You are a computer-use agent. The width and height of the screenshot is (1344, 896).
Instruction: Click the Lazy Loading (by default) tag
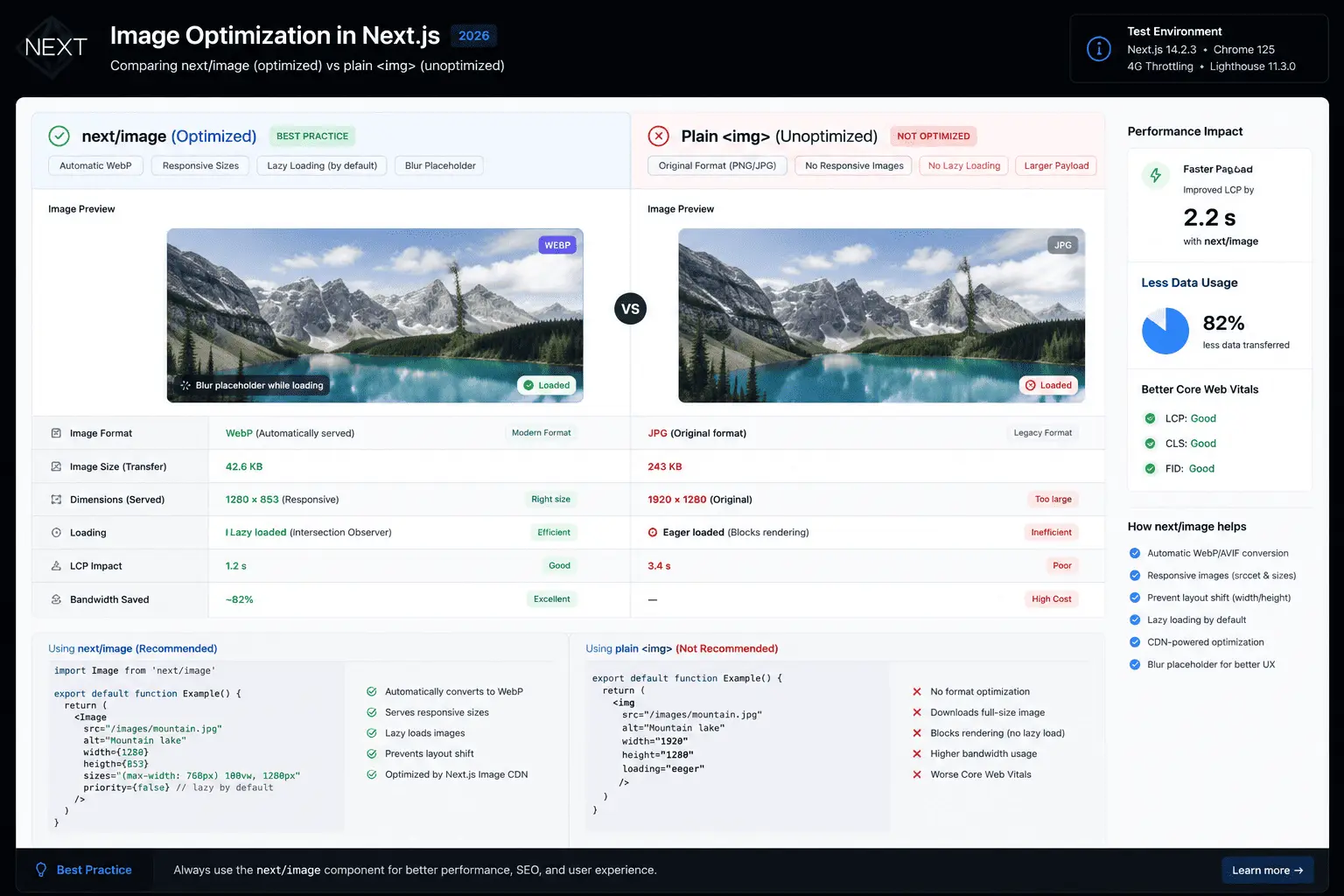pyautogui.click(x=322, y=165)
